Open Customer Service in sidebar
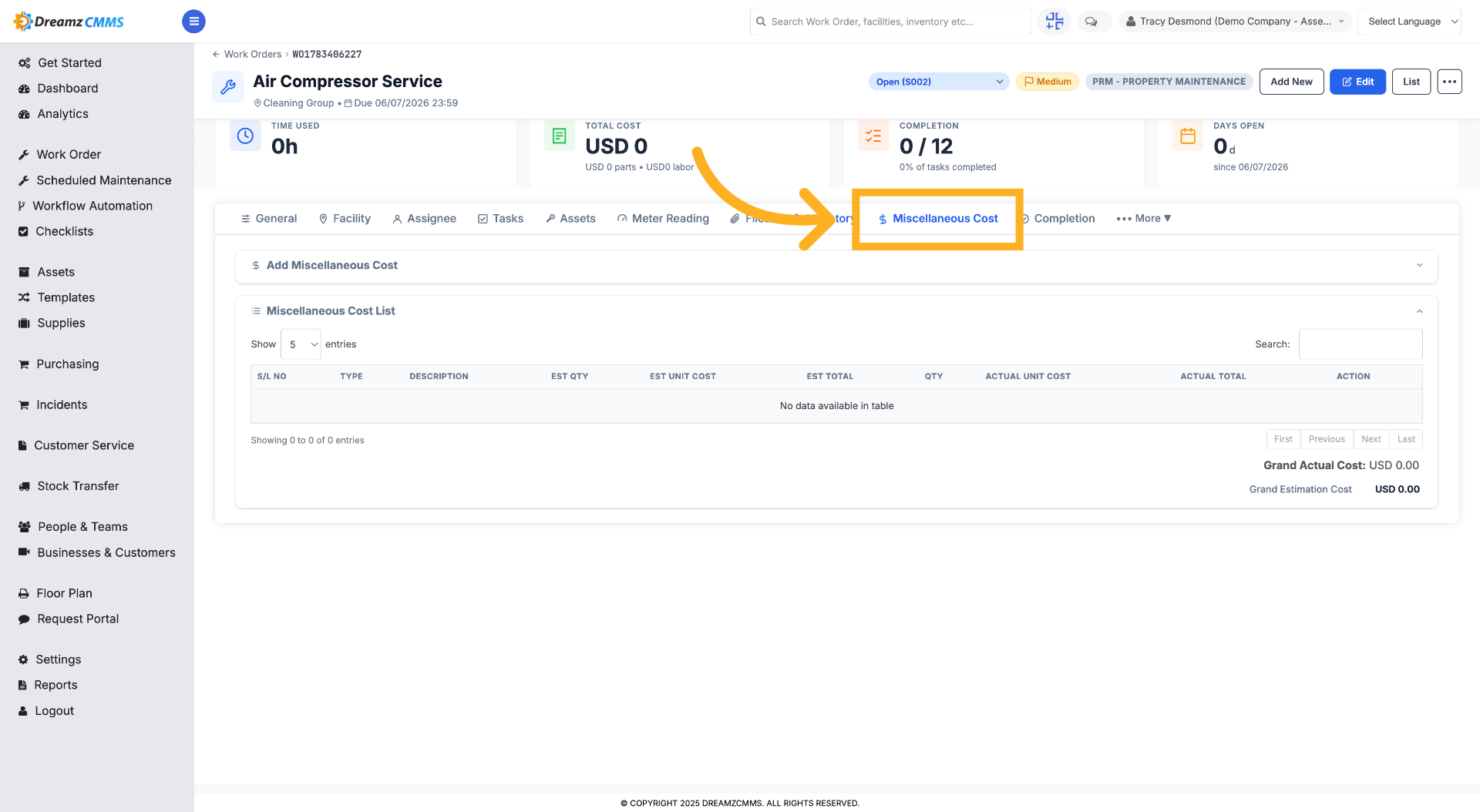The height and width of the screenshot is (812, 1480). tap(84, 445)
